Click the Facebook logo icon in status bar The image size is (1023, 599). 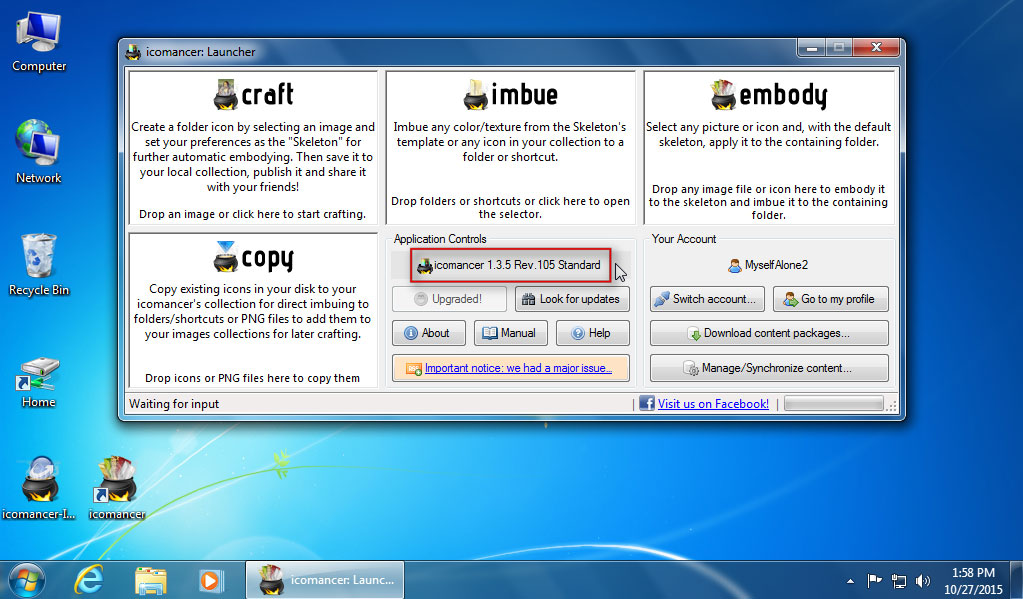(x=647, y=403)
